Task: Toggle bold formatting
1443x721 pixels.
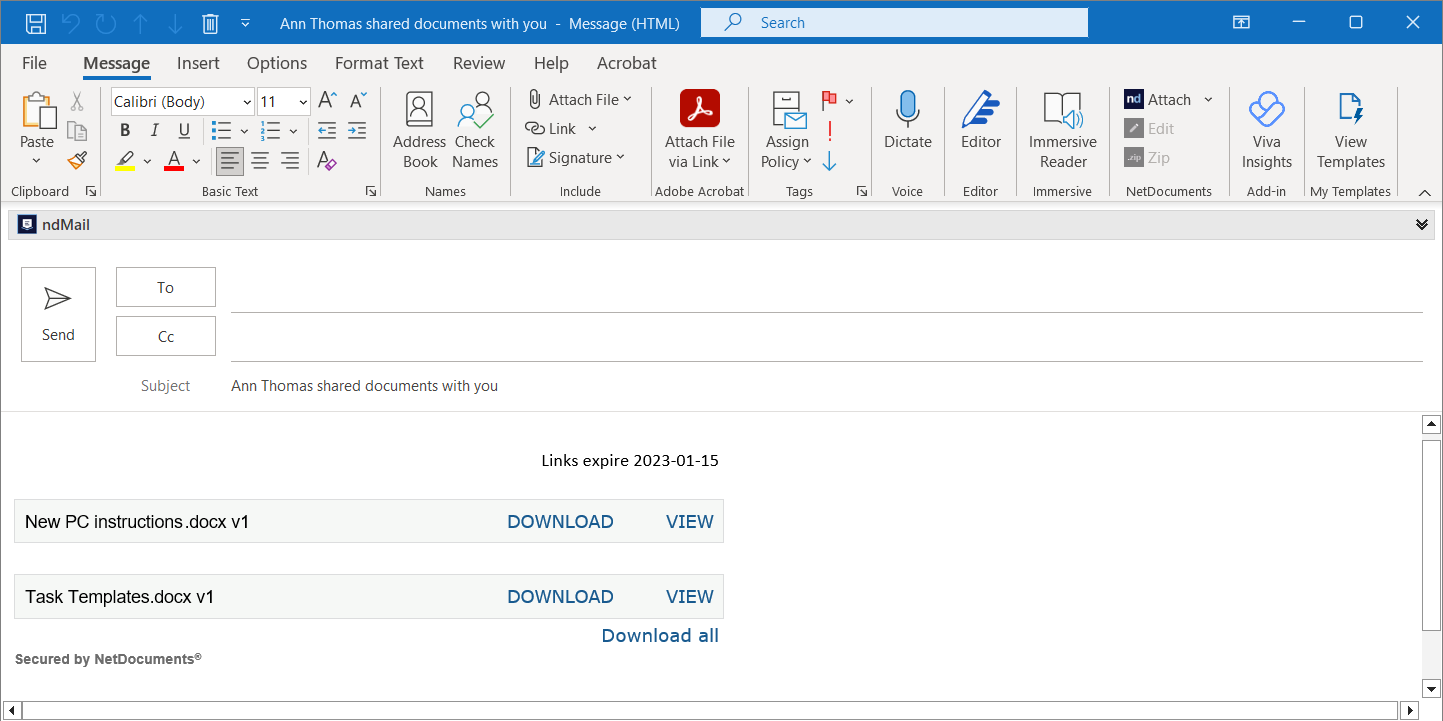Action: pyautogui.click(x=124, y=130)
